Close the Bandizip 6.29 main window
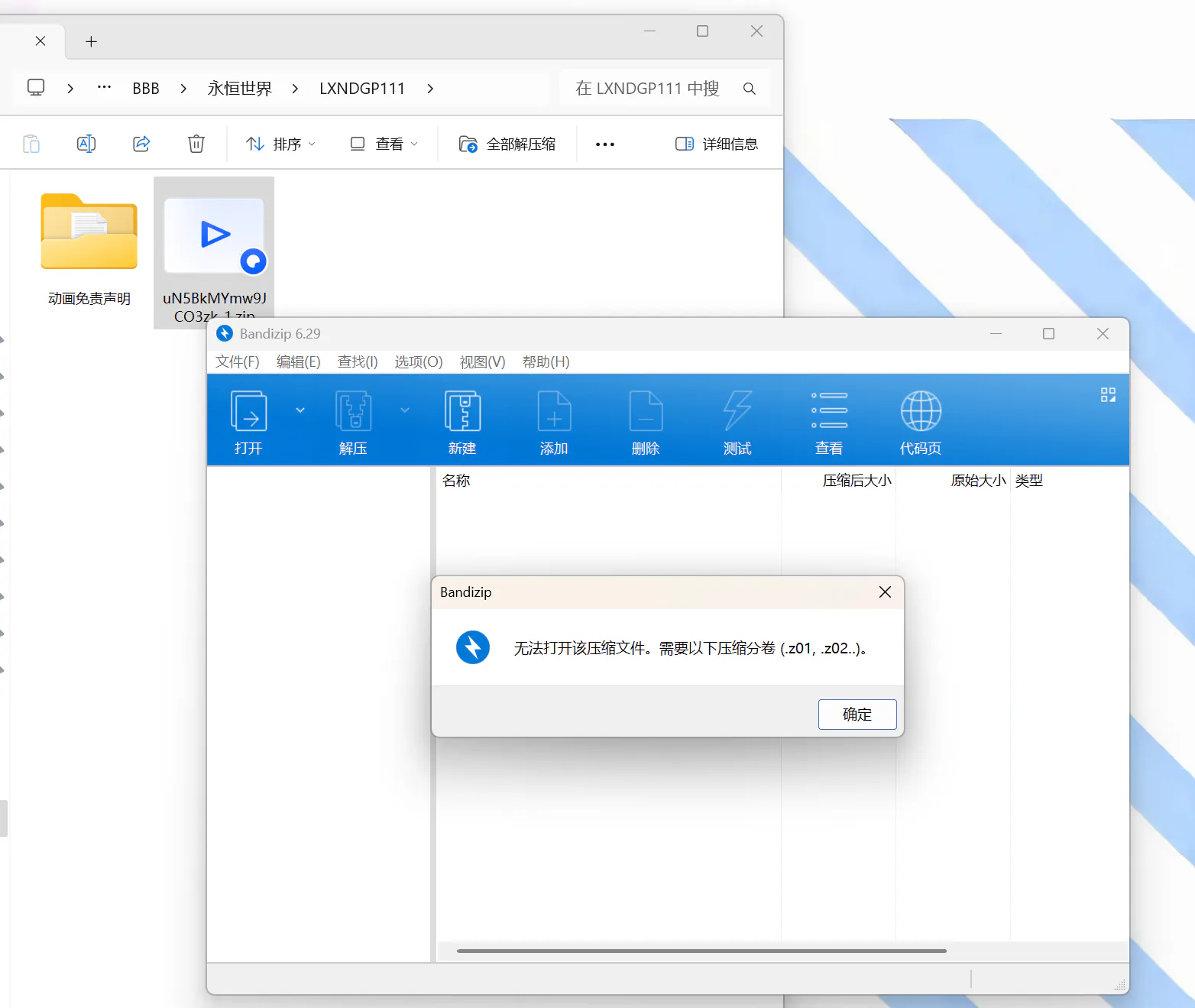Image resolution: width=1195 pixels, height=1008 pixels. 1103,334
